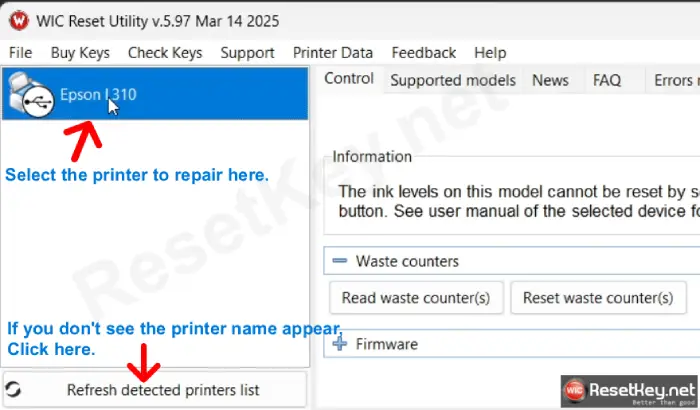Collapse Waste counters with minus icon

tap(340, 260)
